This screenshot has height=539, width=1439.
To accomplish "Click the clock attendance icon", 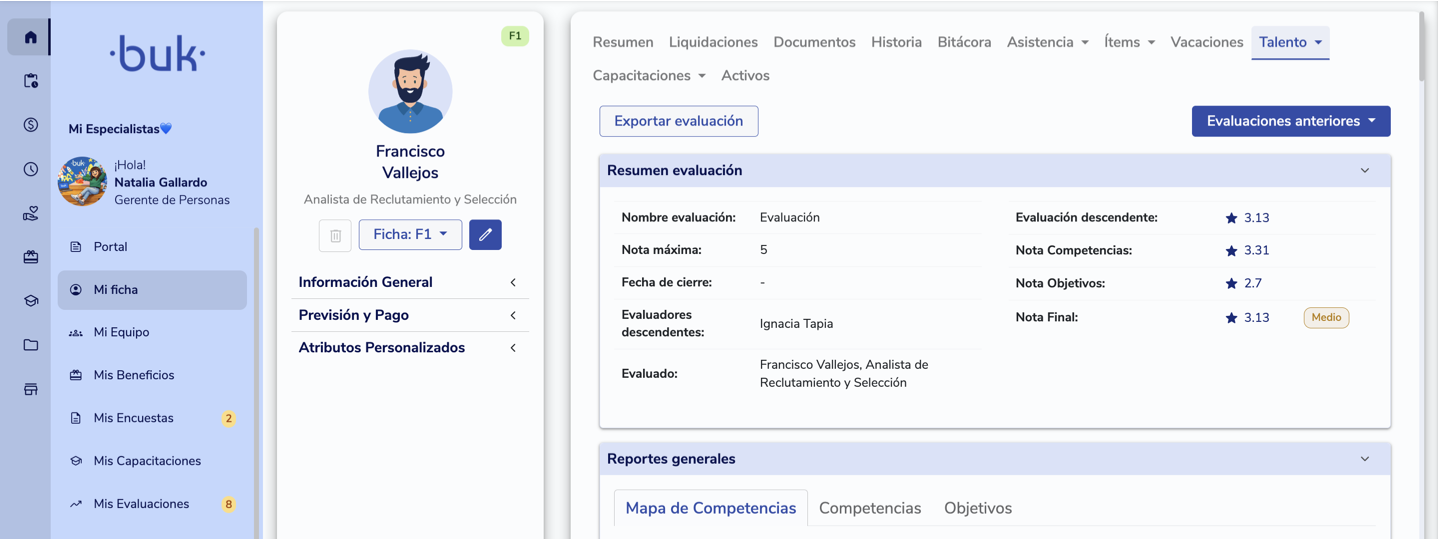I will (x=30, y=169).
